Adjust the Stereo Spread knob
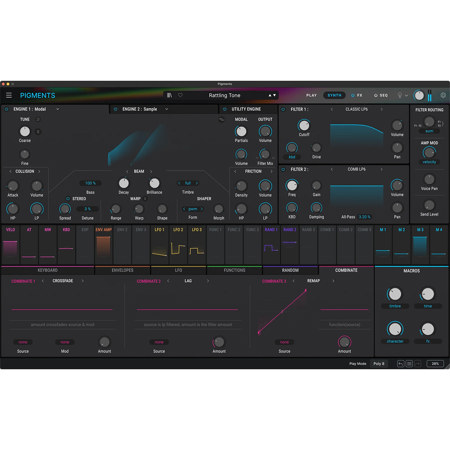Viewport: 450px width, 450px height. (65, 209)
